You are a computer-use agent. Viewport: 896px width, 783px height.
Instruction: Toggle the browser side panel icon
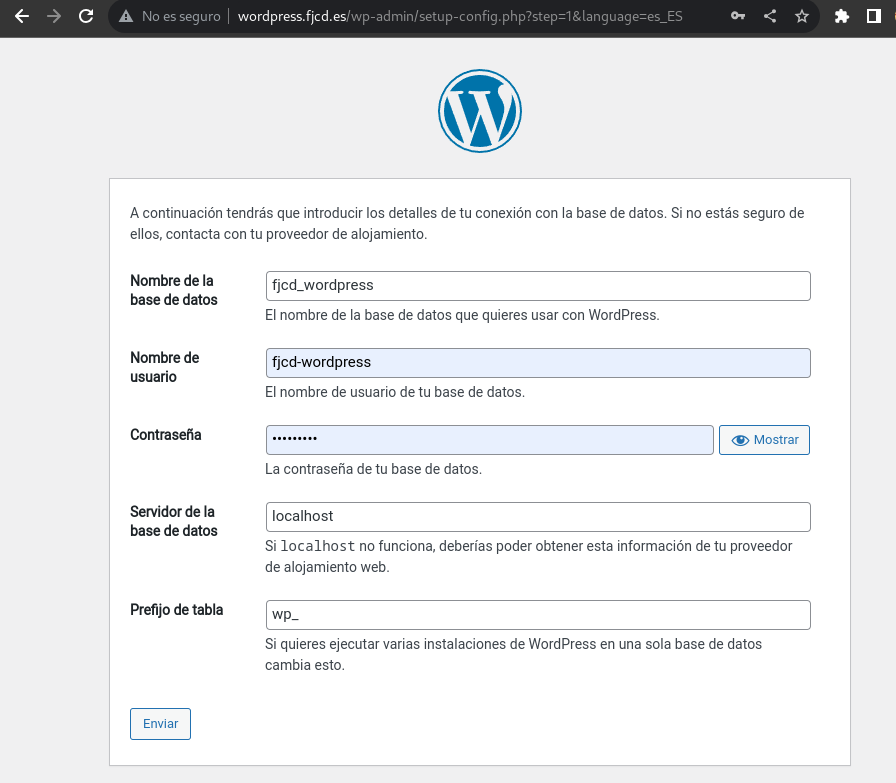pos(873,16)
